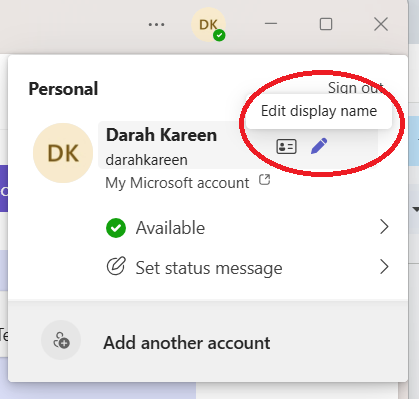The width and height of the screenshot is (419, 399).
Task: Click the large DK profile picture
Action: (63, 153)
